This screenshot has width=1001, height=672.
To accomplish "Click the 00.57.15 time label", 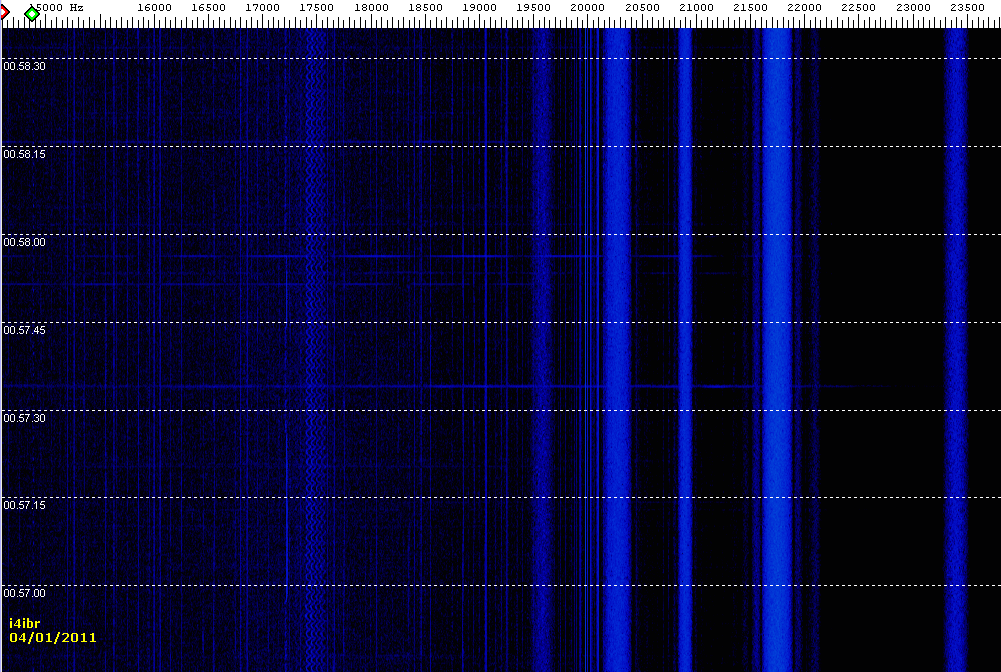I will 24,505.
